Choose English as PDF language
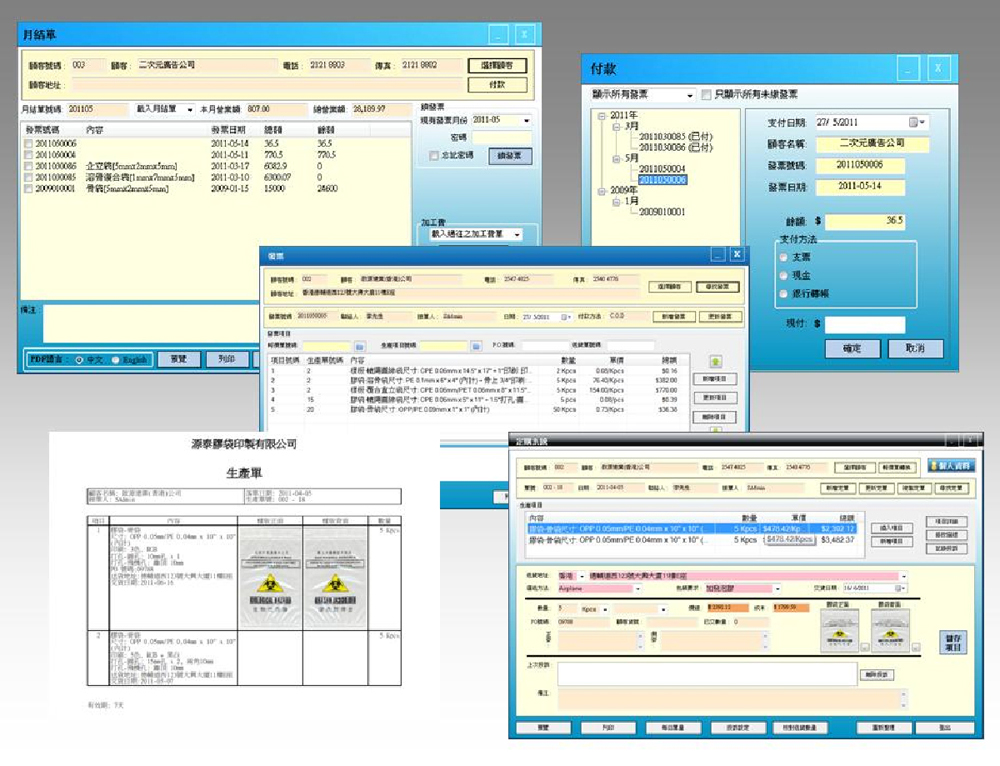Image resolution: width=1000 pixels, height=766 pixels. tap(117, 360)
